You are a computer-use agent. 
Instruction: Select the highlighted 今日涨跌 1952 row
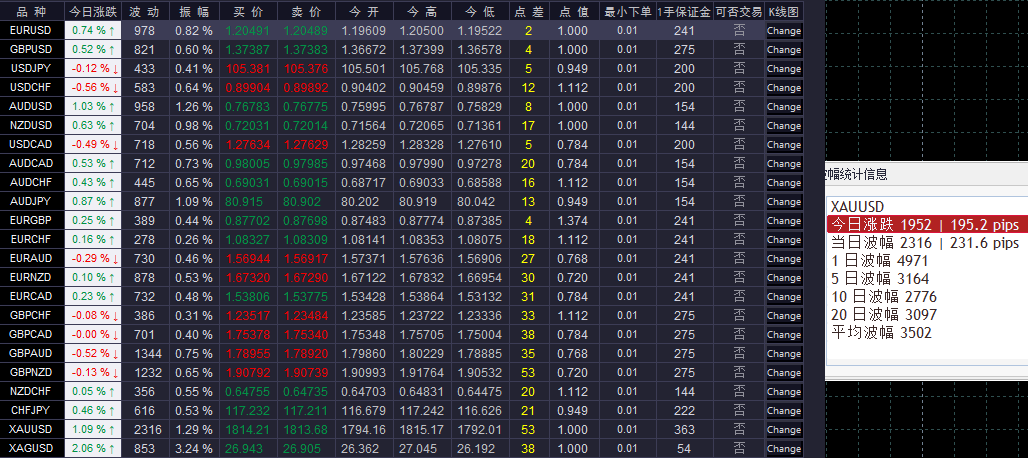[x=927, y=225]
